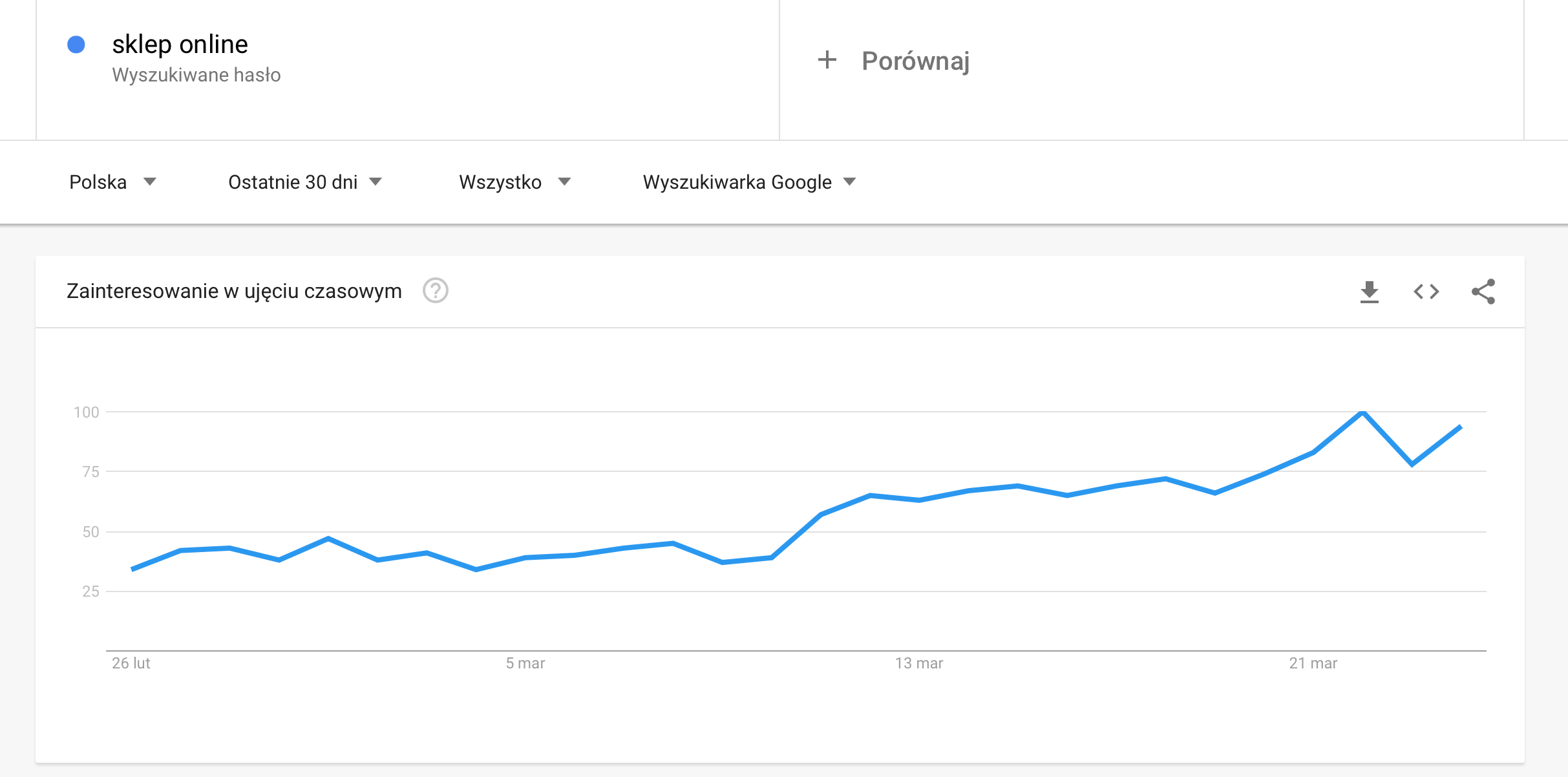Open the embed code icon
Screen dimensions: 1568x777
click(x=1426, y=292)
